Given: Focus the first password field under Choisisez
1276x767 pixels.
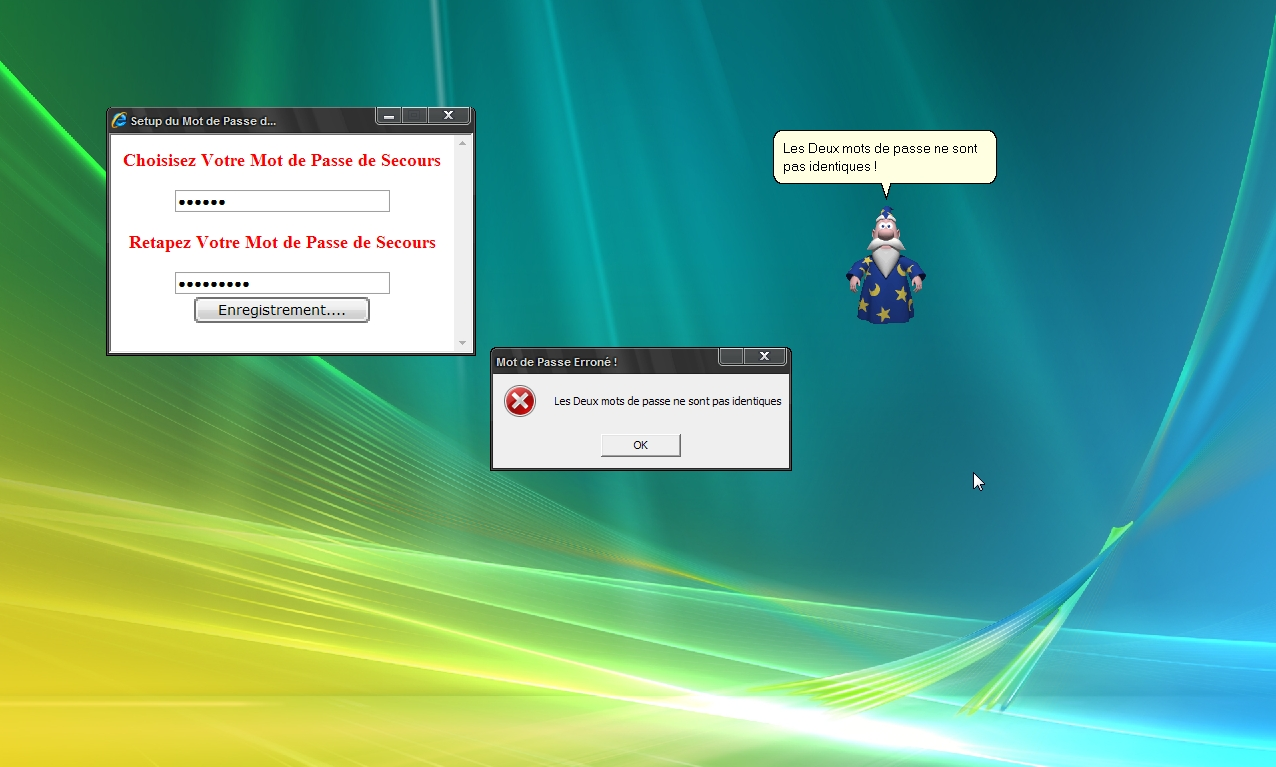Looking at the screenshot, I should click(x=282, y=201).
